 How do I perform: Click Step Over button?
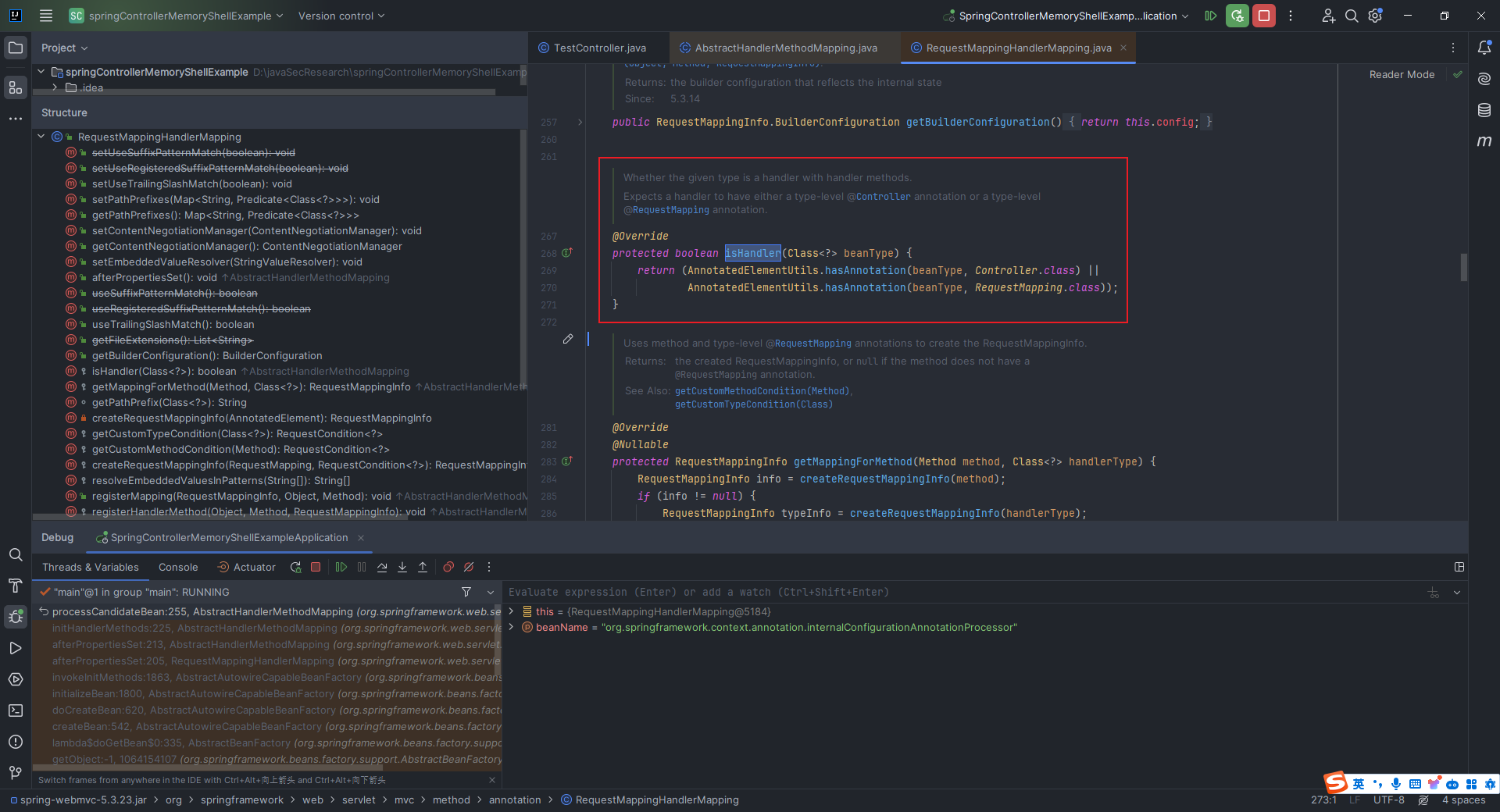click(382, 568)
